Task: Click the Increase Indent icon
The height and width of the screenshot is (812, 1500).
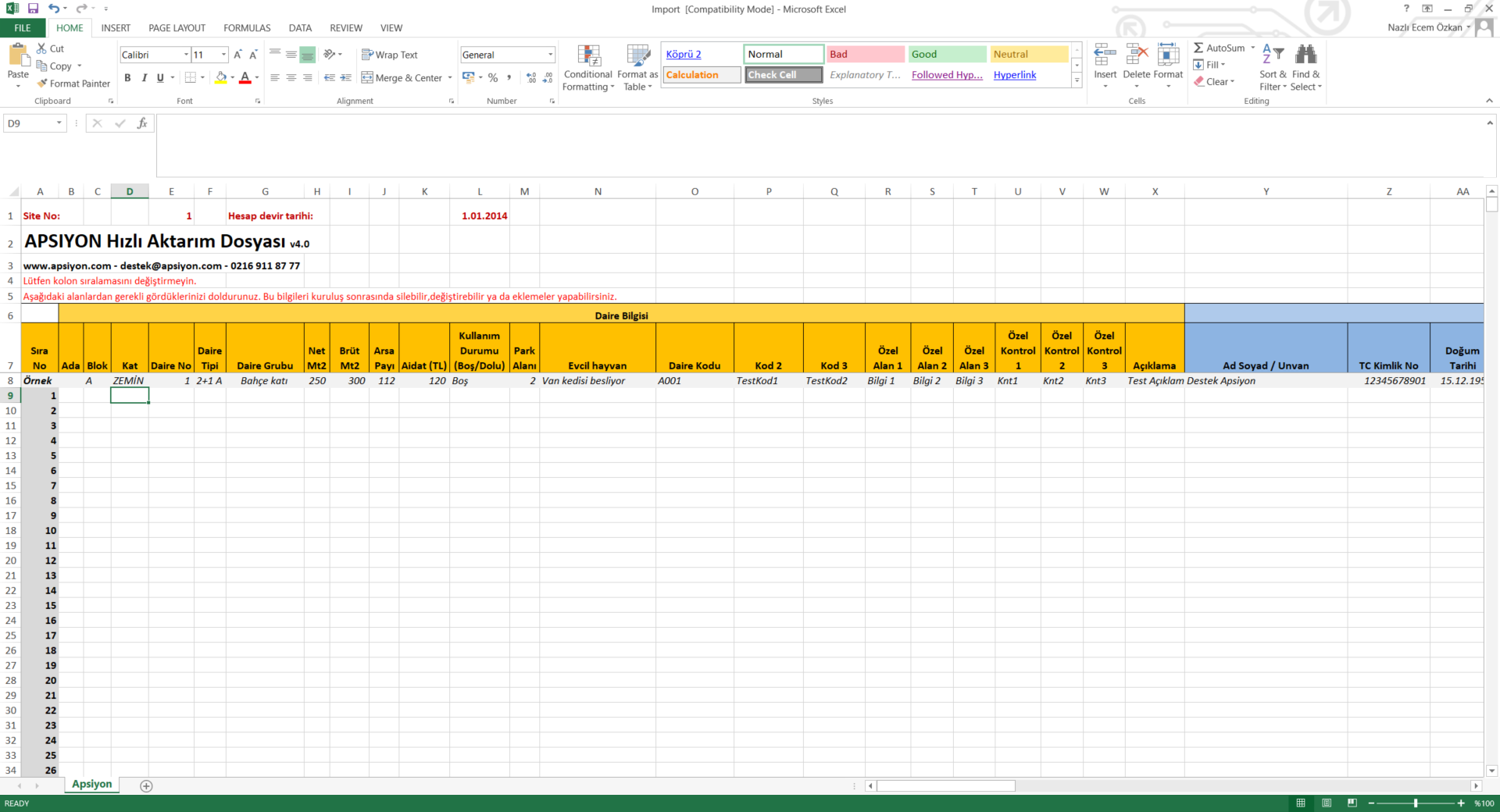Action: pyautogui.click(x=345, y=77)
